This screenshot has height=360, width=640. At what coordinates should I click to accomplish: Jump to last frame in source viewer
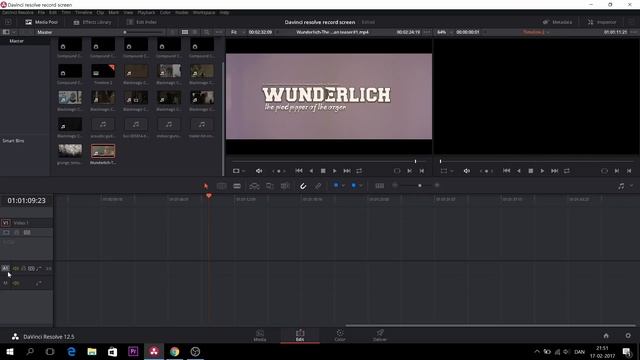(347, 171)
